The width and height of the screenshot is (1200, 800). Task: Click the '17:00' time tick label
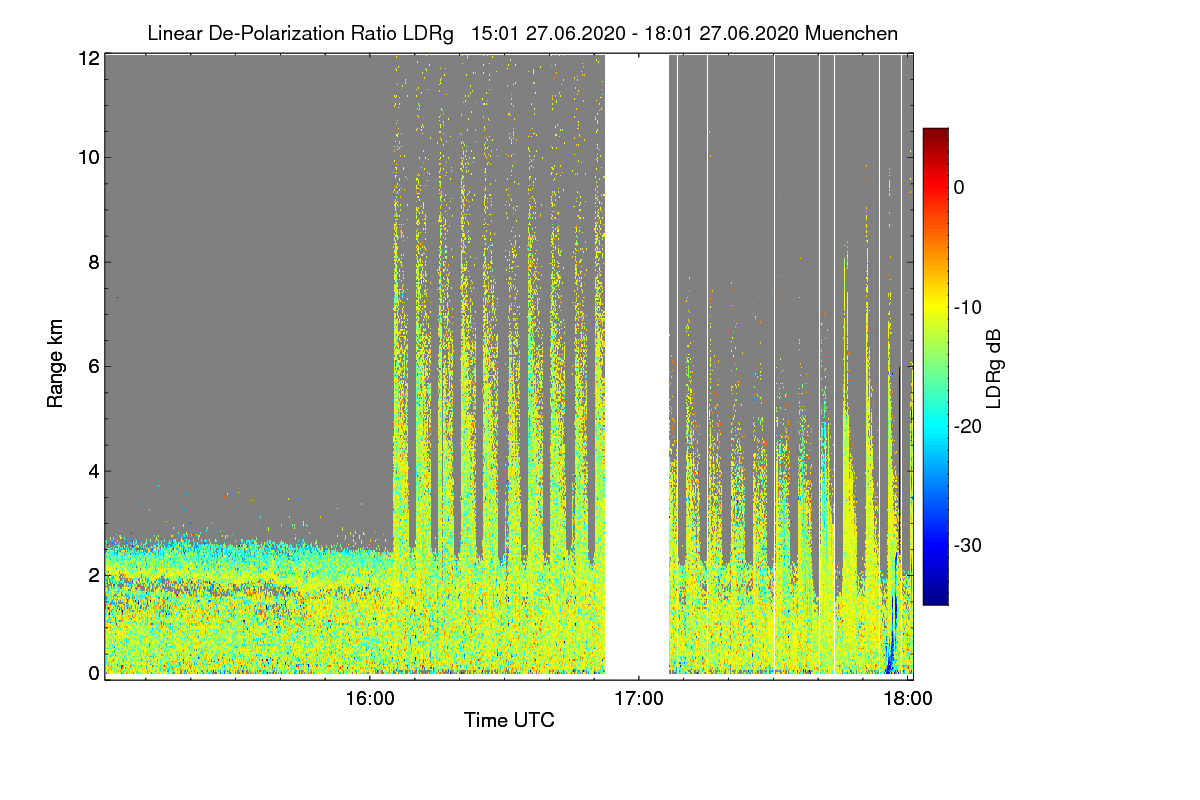[x=639, y=697]
